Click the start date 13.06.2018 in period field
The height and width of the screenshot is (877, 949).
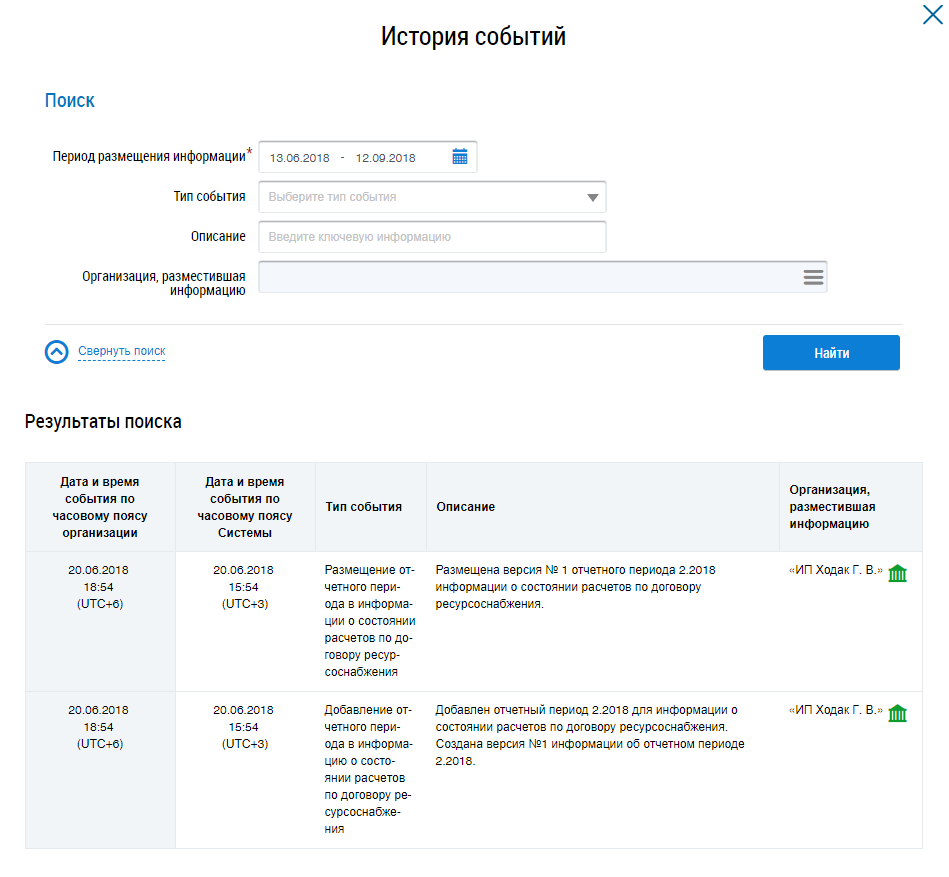[299, 158]
